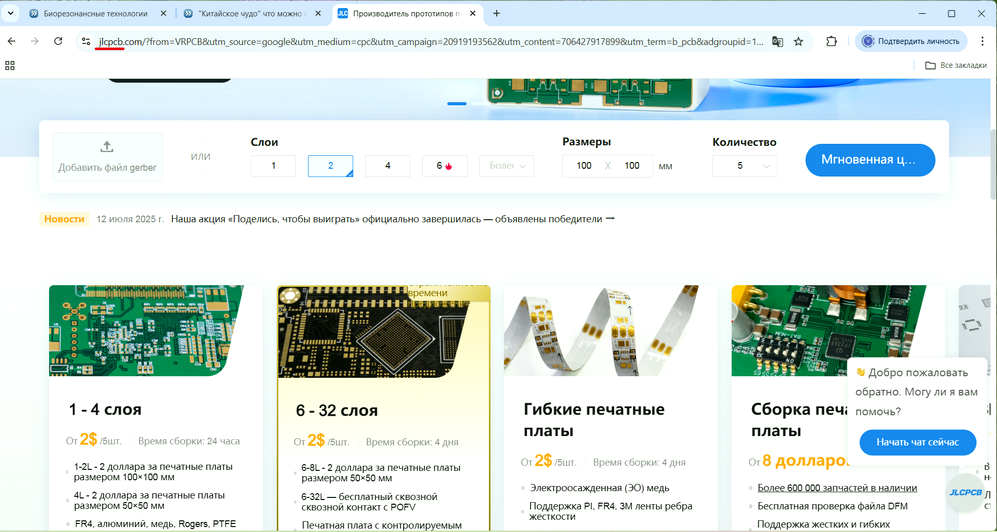
Task: Click text Бесплатная проверка файла DFM
Action: (832, 507)
